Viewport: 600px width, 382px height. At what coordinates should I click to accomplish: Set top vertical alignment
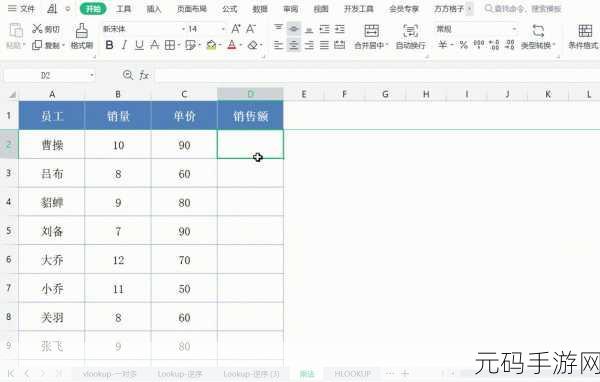pyautogui.click(x=279, y=29)
